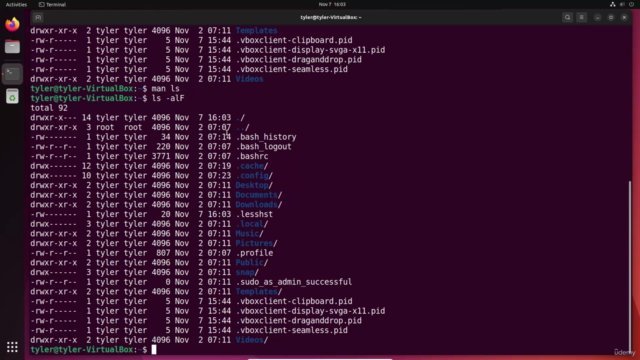640x360 pixels.
Task: Click the Music/ directory name
Action: click(249, 234)
